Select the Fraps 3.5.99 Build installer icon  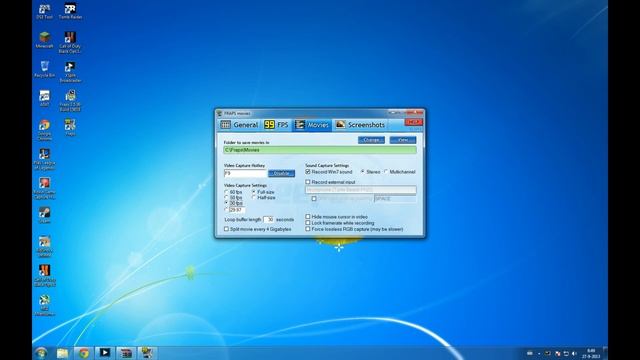[70, 101]
